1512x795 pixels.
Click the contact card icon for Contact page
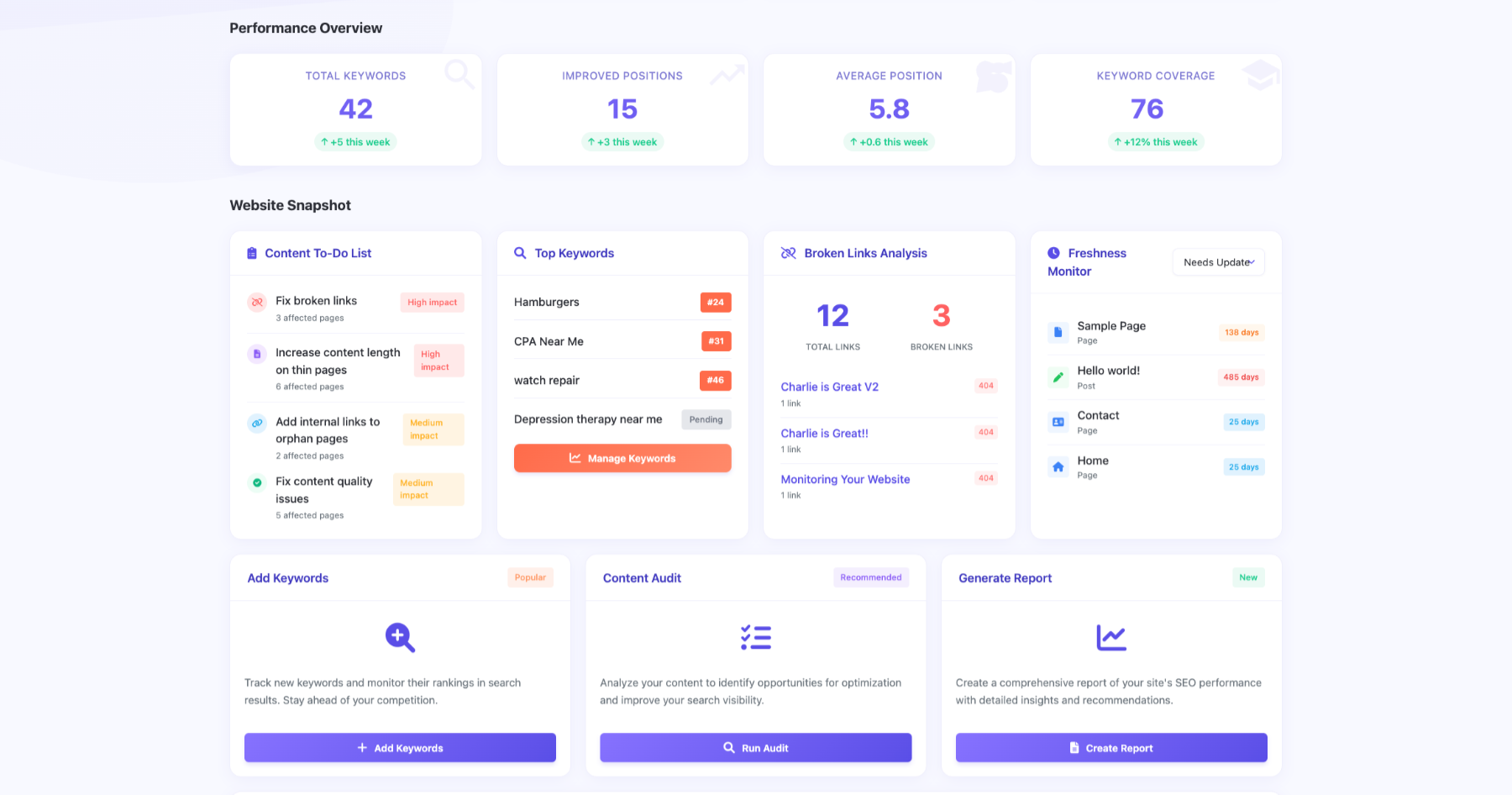[1058, 422]
